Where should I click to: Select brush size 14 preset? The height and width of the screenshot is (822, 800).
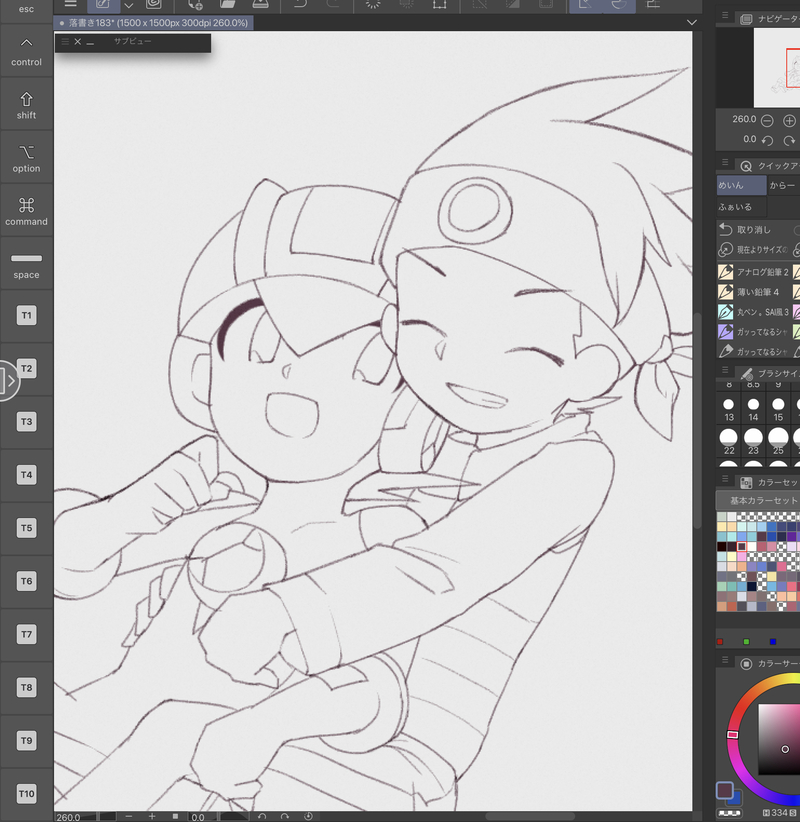[753, 409]
